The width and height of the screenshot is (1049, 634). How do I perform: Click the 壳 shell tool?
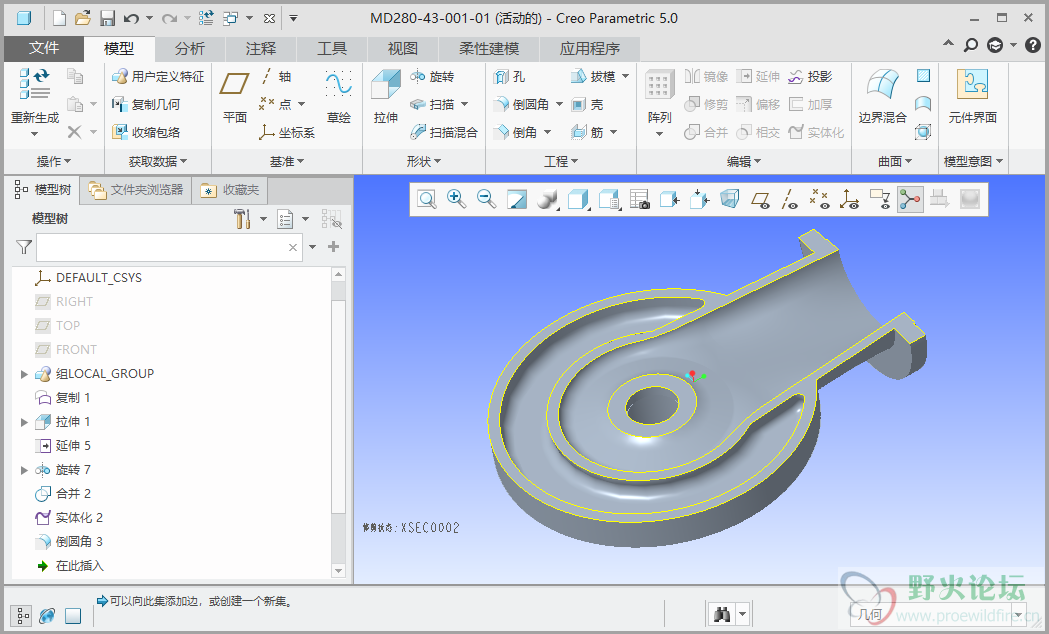[587, 104]
